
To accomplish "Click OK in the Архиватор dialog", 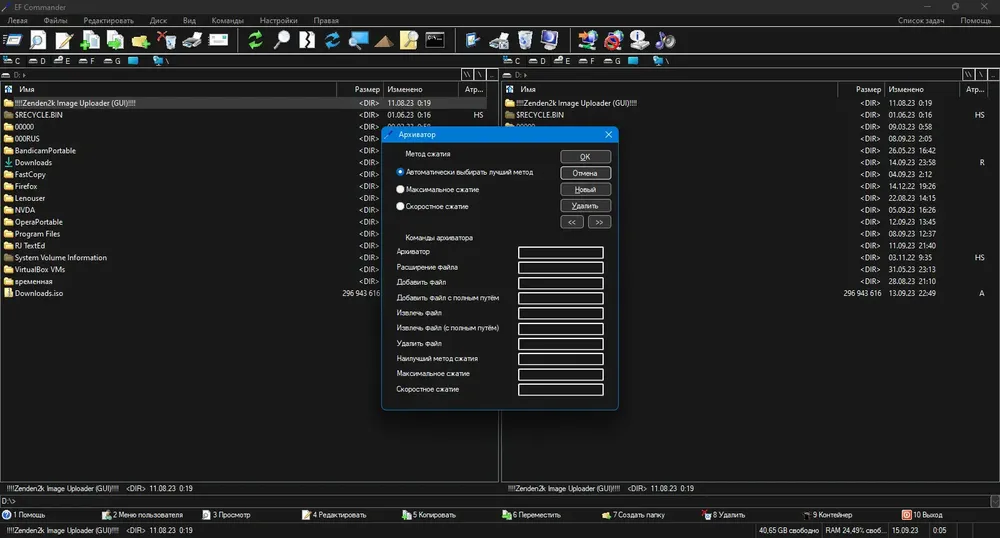I will 585,157.
